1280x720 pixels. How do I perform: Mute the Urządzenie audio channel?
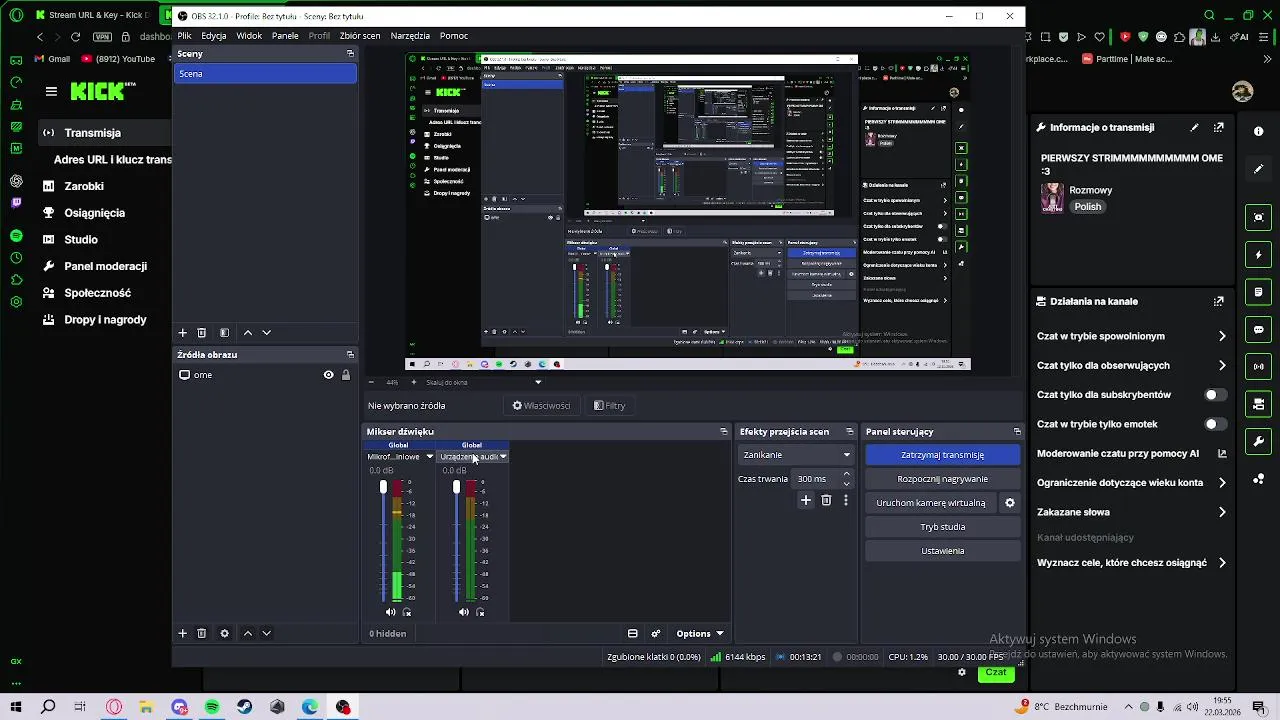click(463, 612)
